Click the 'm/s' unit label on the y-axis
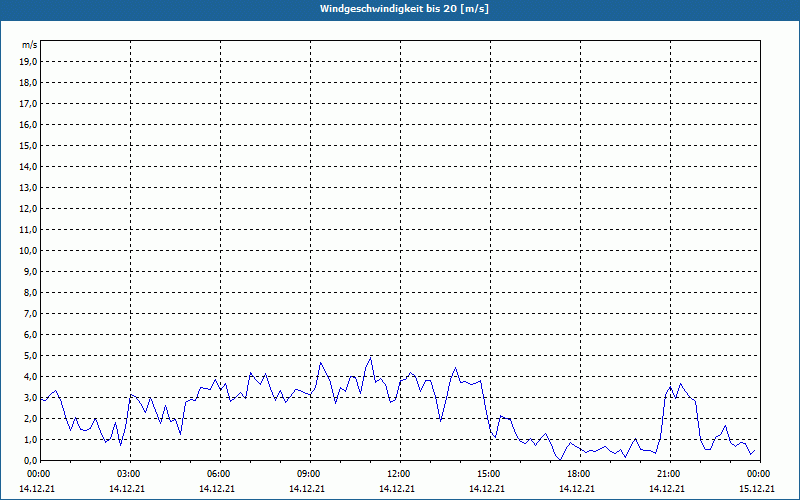Screen dimensions: 800x500 point(30,45)
